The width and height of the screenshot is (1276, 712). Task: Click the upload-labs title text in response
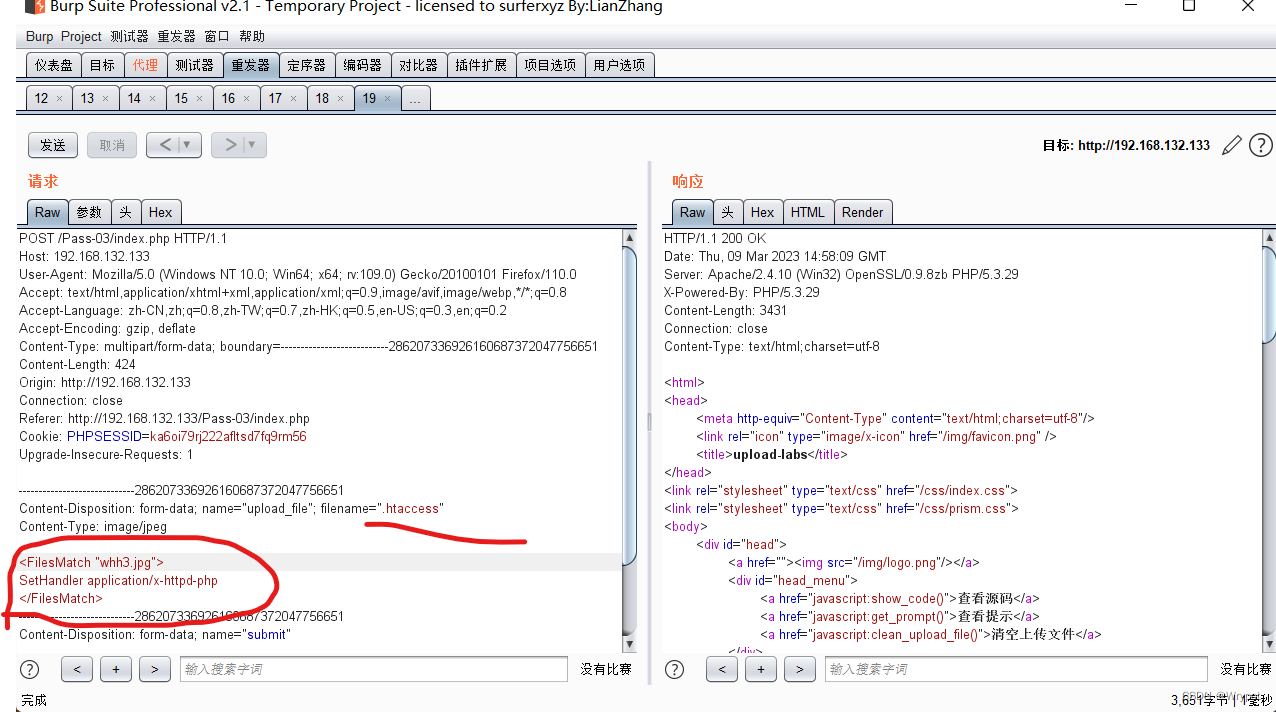770,454
